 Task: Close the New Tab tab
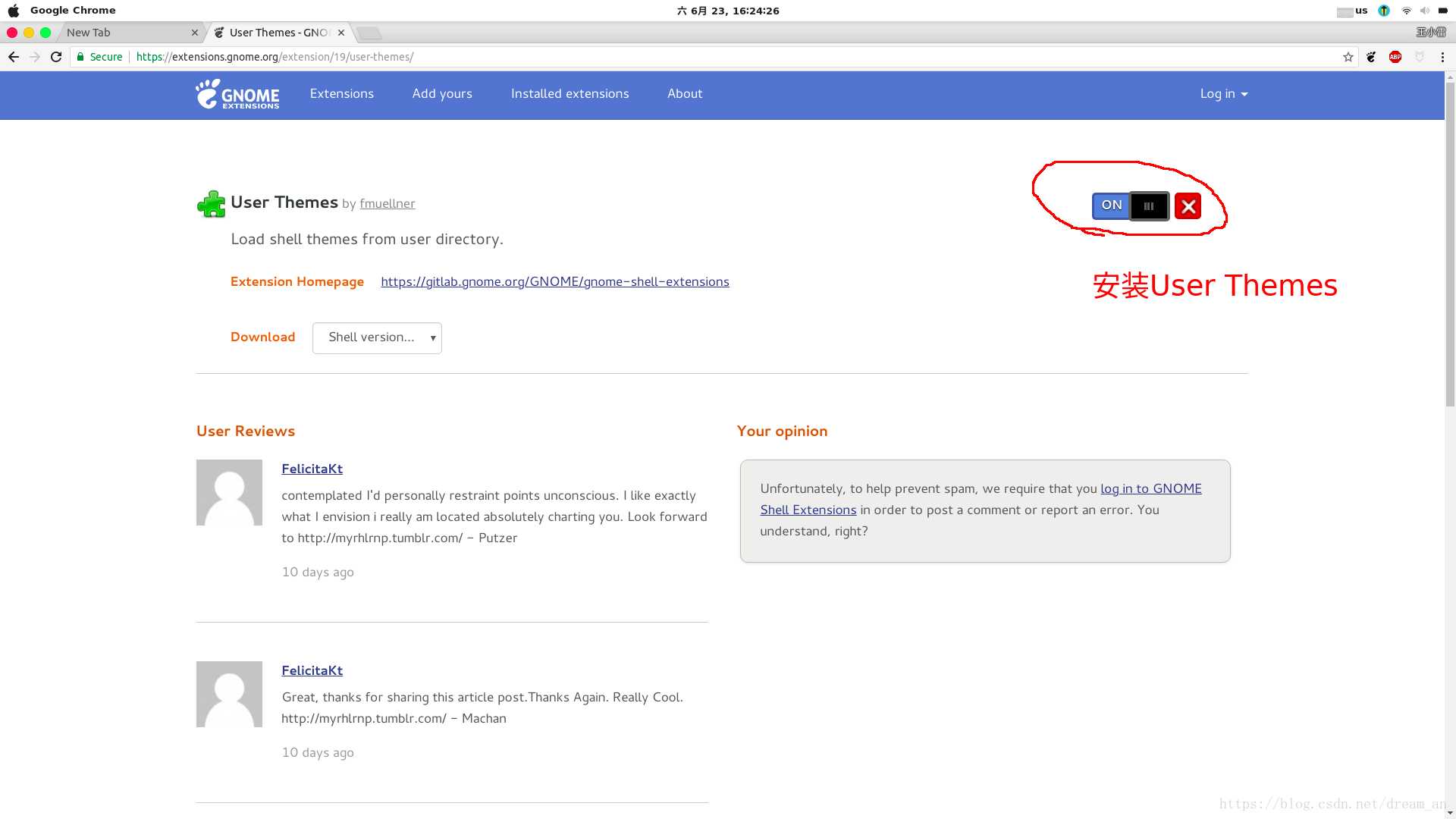point(195,33)
